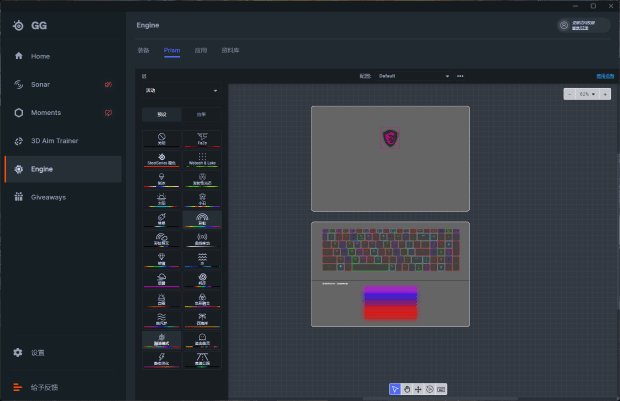Expand the effect category dropdown above presets
620x401 pixels.
click(x=181, y=91)
